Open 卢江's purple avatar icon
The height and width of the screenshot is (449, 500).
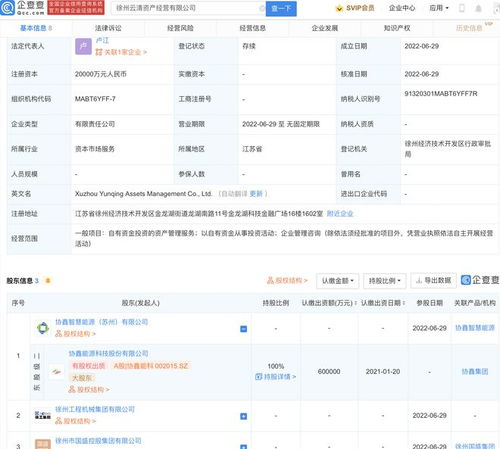83,47
